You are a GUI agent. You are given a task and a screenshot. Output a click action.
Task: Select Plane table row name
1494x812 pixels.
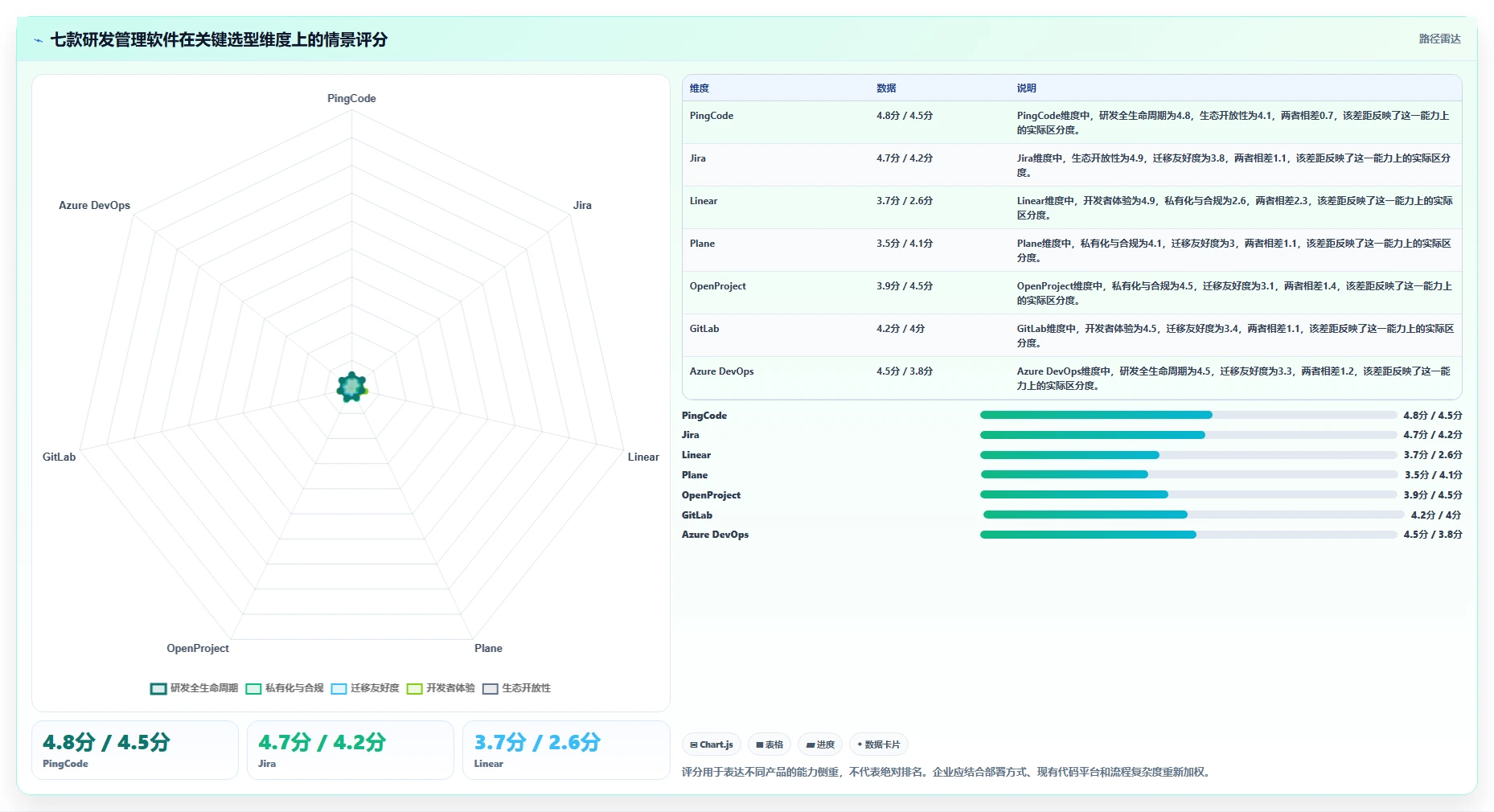point(702,244)
